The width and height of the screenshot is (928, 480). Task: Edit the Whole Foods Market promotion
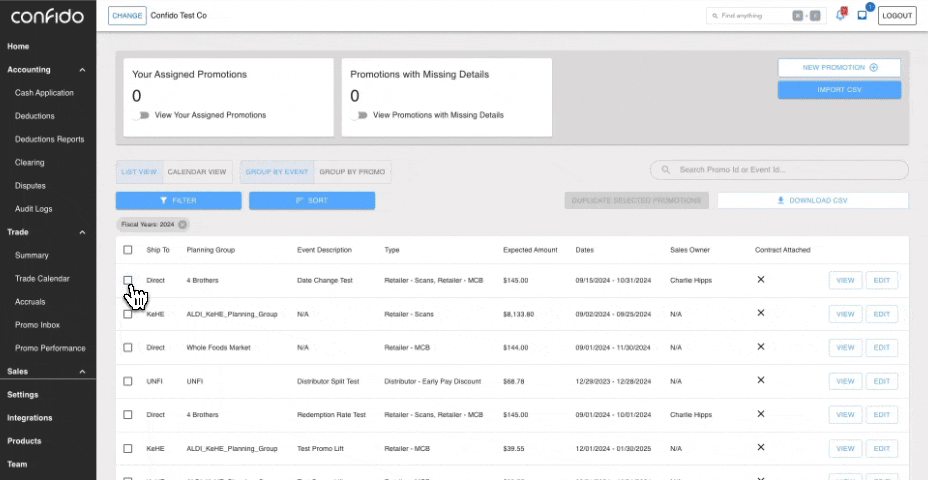coord(882,348)
